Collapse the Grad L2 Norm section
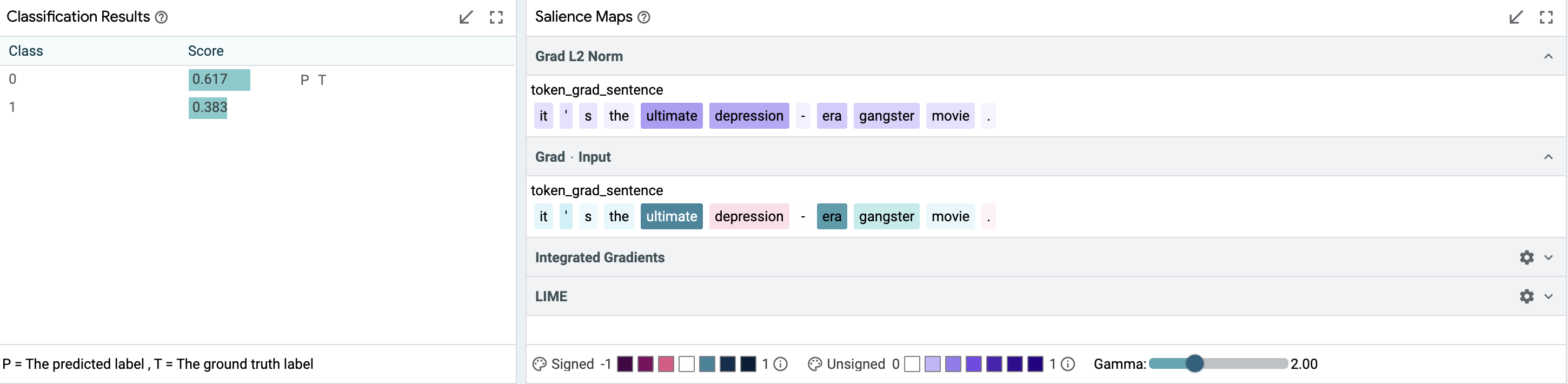The width and height of the screenshot is (1568, 384). [1549, 57]
